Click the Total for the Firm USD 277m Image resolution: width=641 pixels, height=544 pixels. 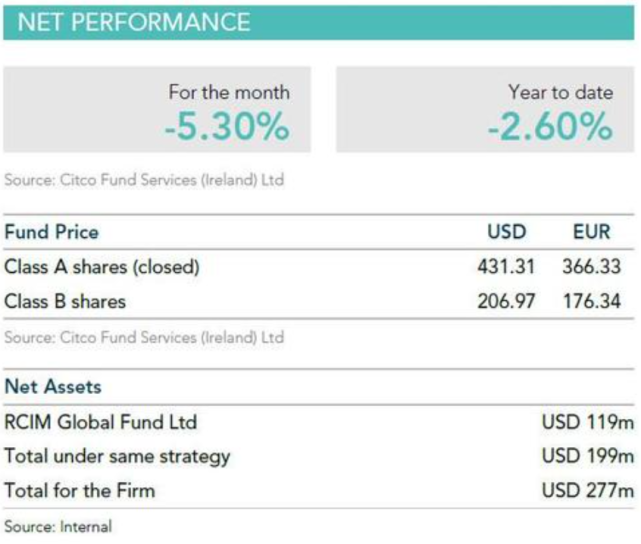(x=587, y=491)
